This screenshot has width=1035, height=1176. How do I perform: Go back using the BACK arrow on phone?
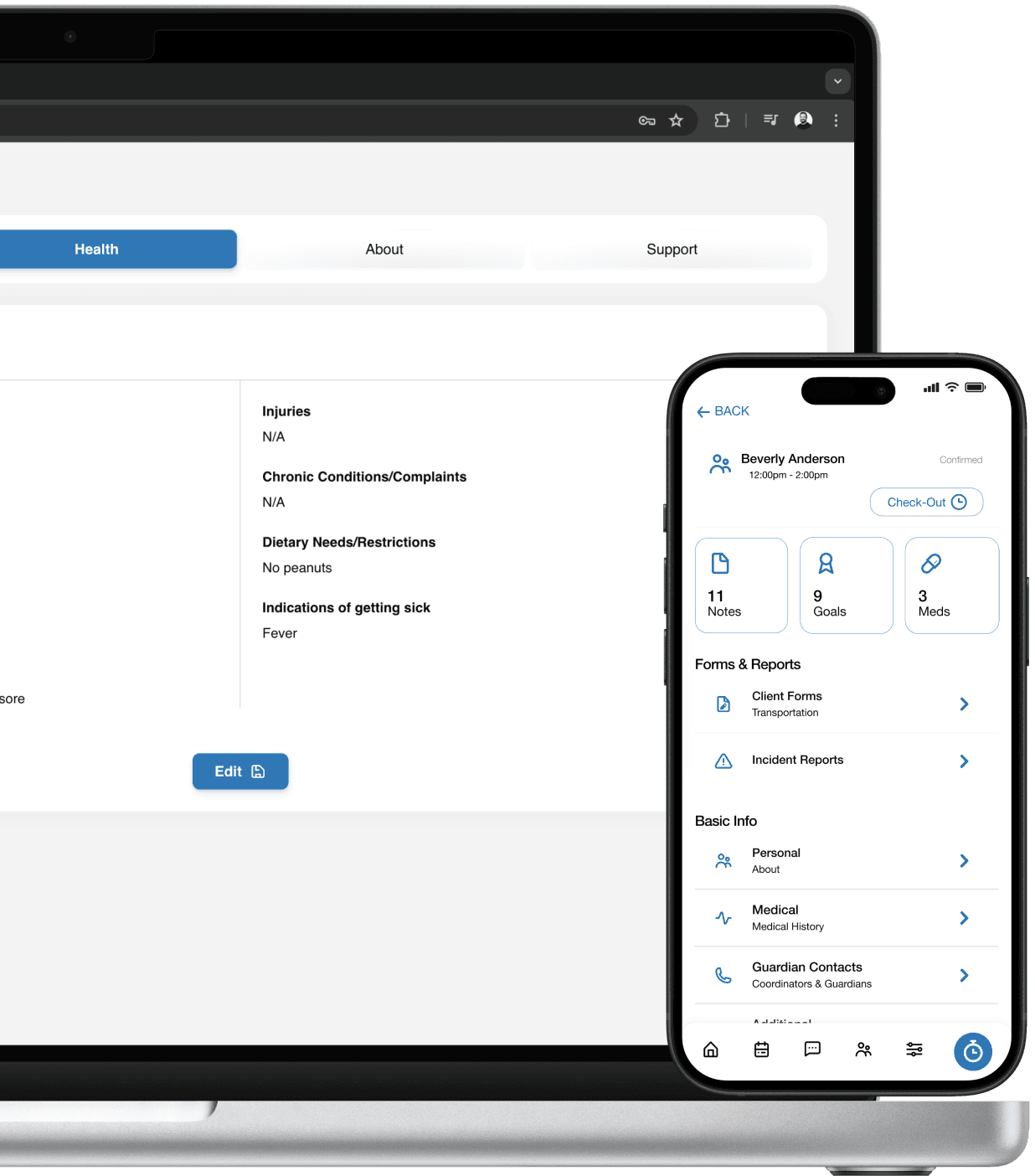click(x=723, y=411)
